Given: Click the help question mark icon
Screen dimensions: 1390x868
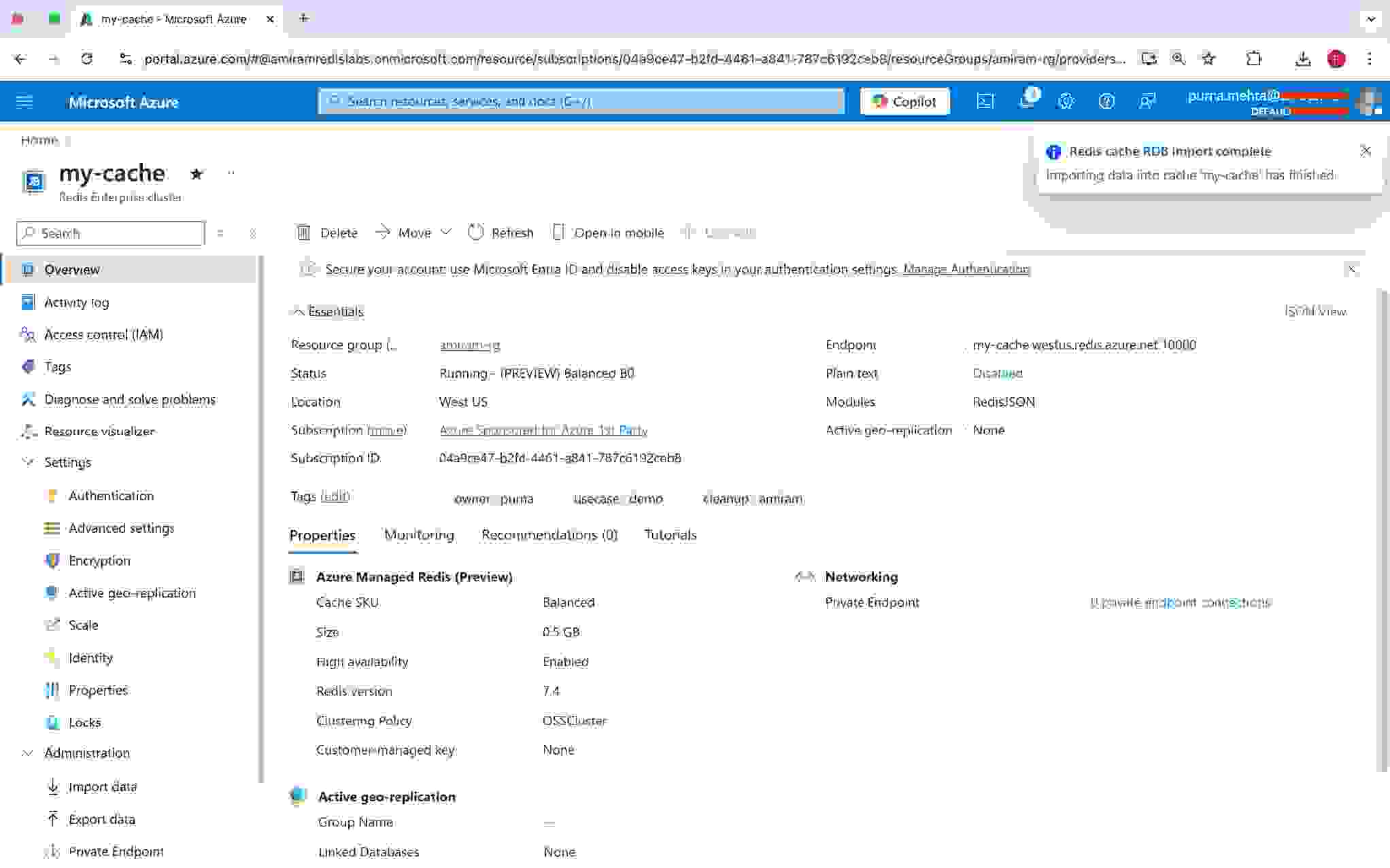Looking at the screenshot, I should point(1106,102).
